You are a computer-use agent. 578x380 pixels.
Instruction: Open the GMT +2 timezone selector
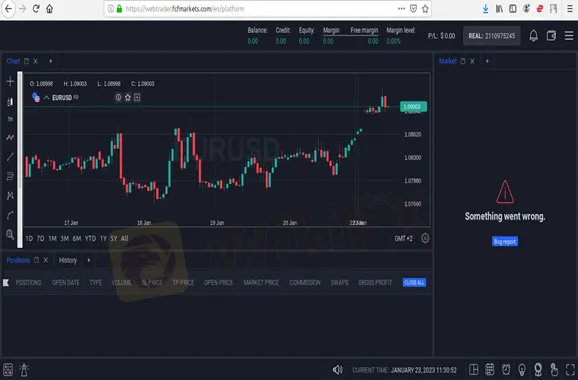pos(403,238)
